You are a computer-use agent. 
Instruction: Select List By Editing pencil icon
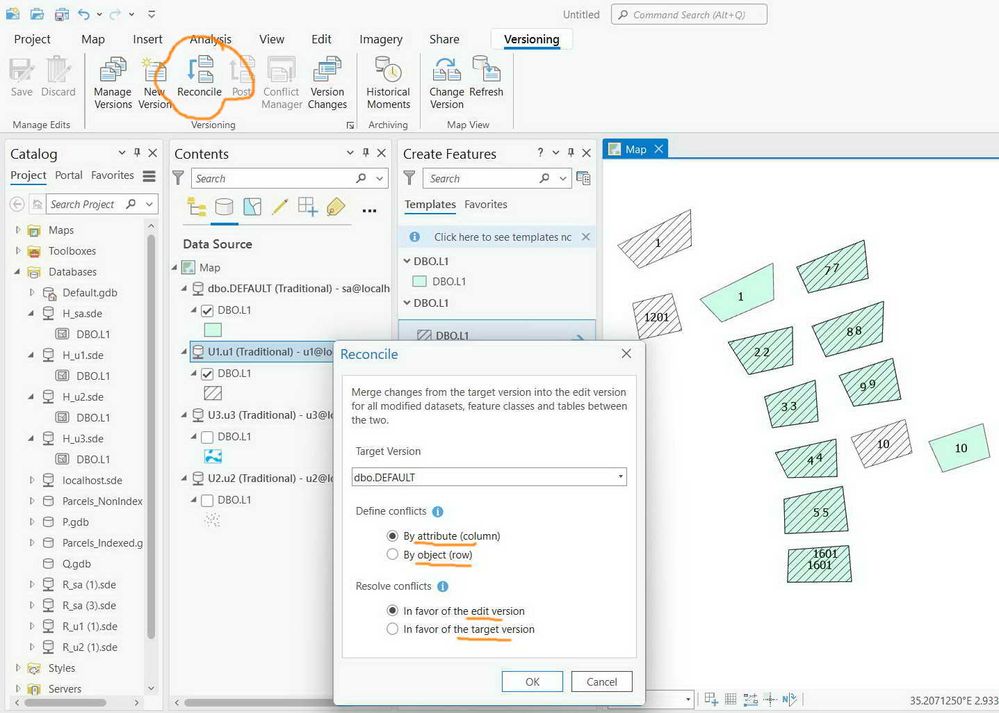tap(280, 206)
